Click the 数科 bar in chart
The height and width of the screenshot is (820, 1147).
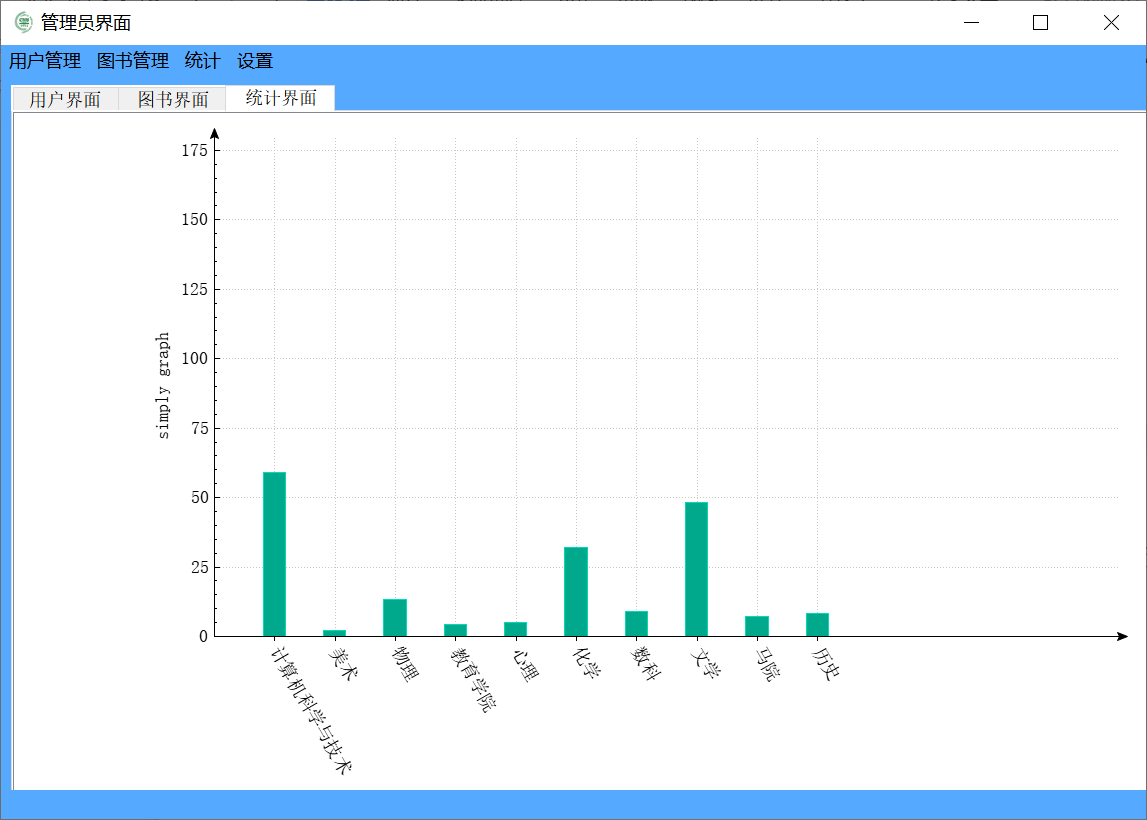coord(636,624)
